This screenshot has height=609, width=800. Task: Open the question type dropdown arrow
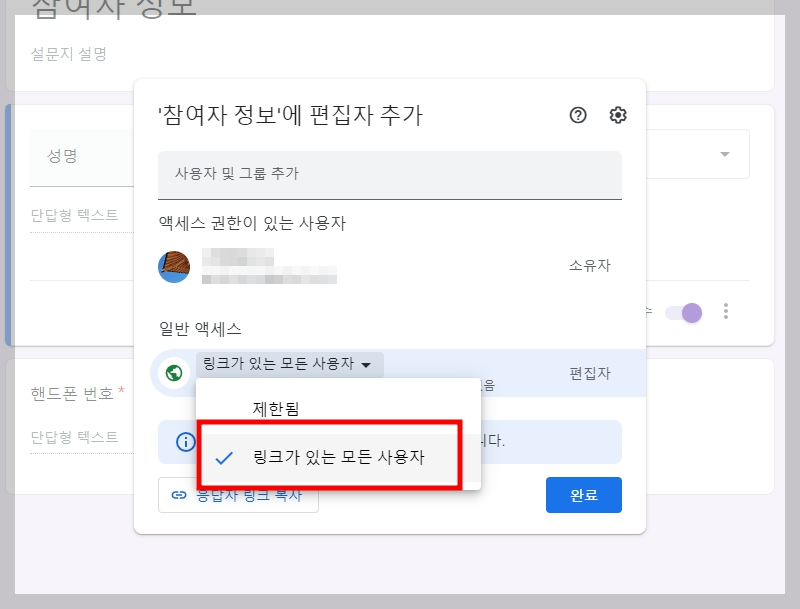(x=724, y=153)
